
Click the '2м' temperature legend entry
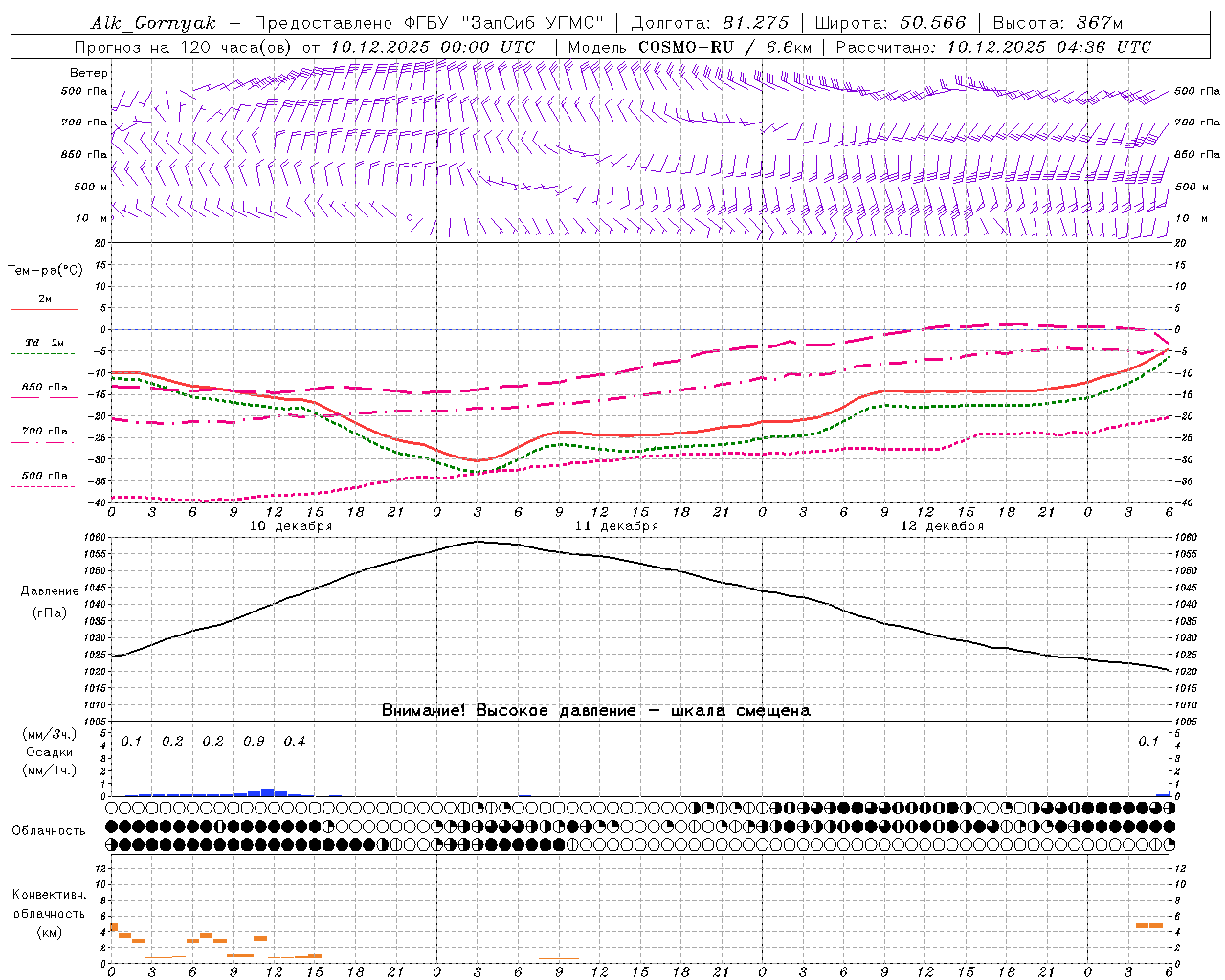point(45,300)
